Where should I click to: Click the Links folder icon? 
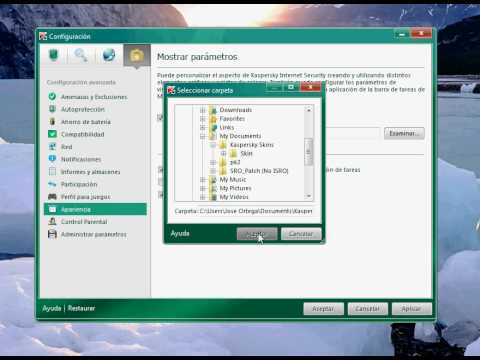point(213,127)
